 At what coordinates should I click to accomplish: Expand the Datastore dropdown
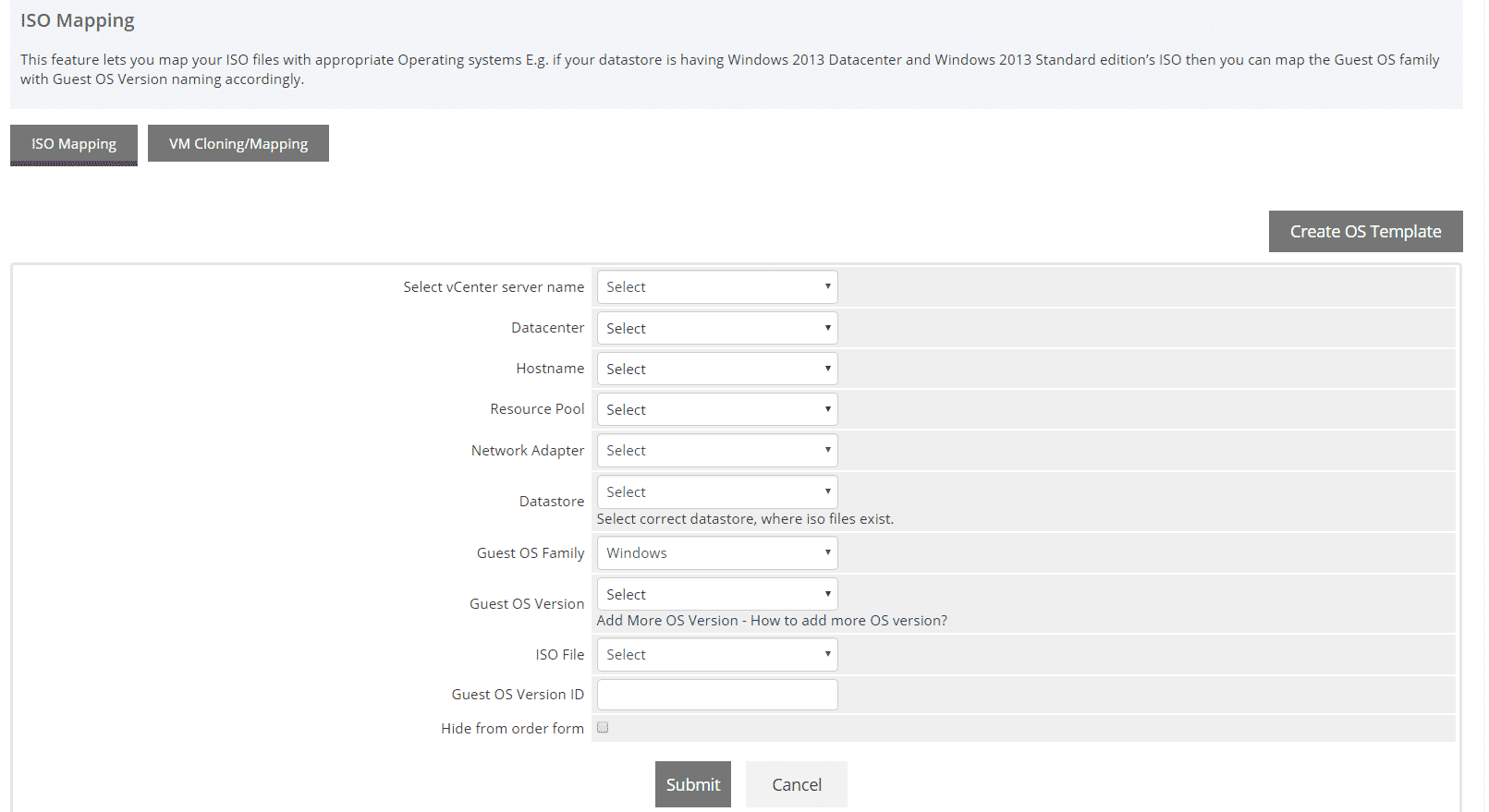coord(716,491)
